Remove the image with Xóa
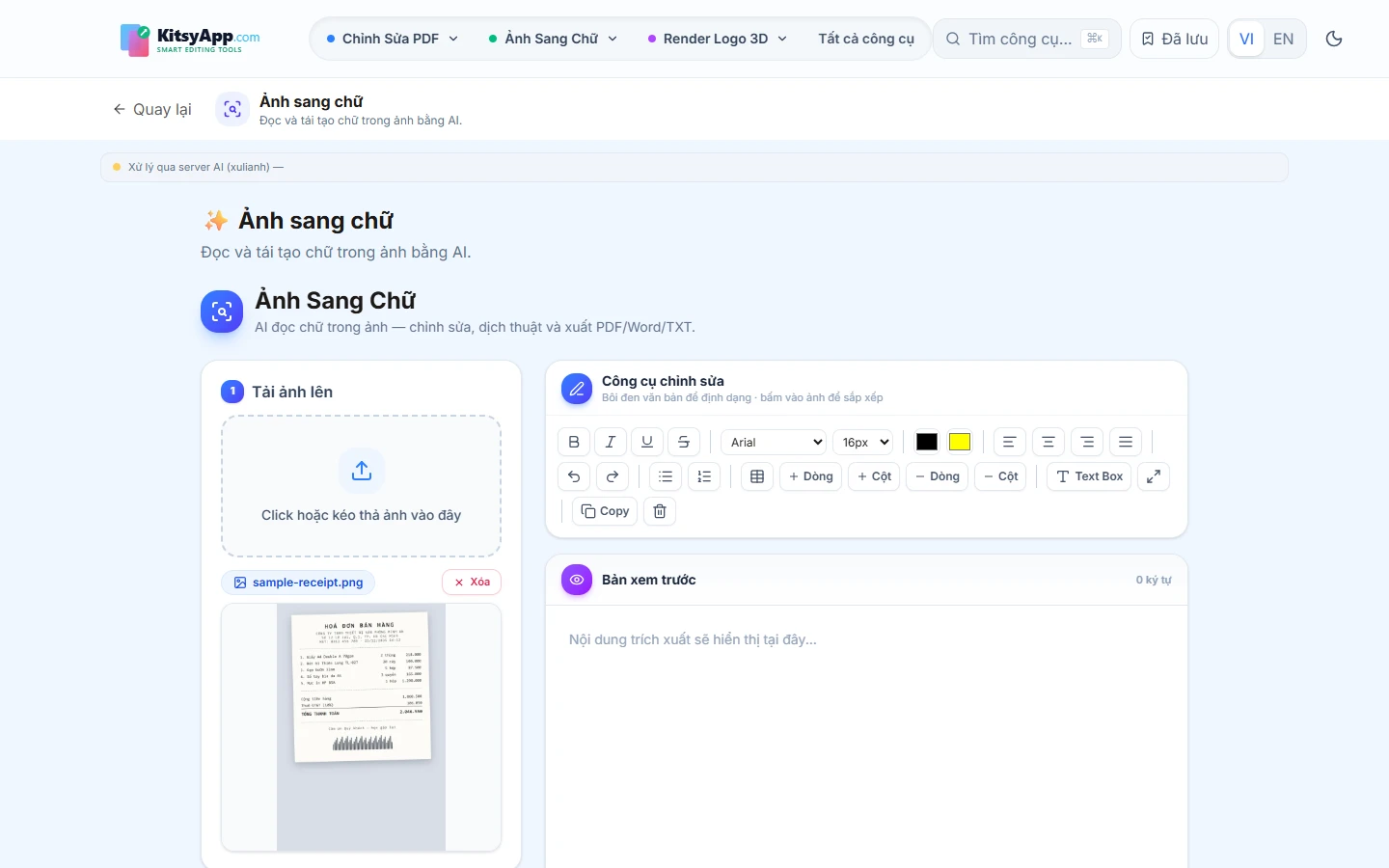 pos(473,582)
